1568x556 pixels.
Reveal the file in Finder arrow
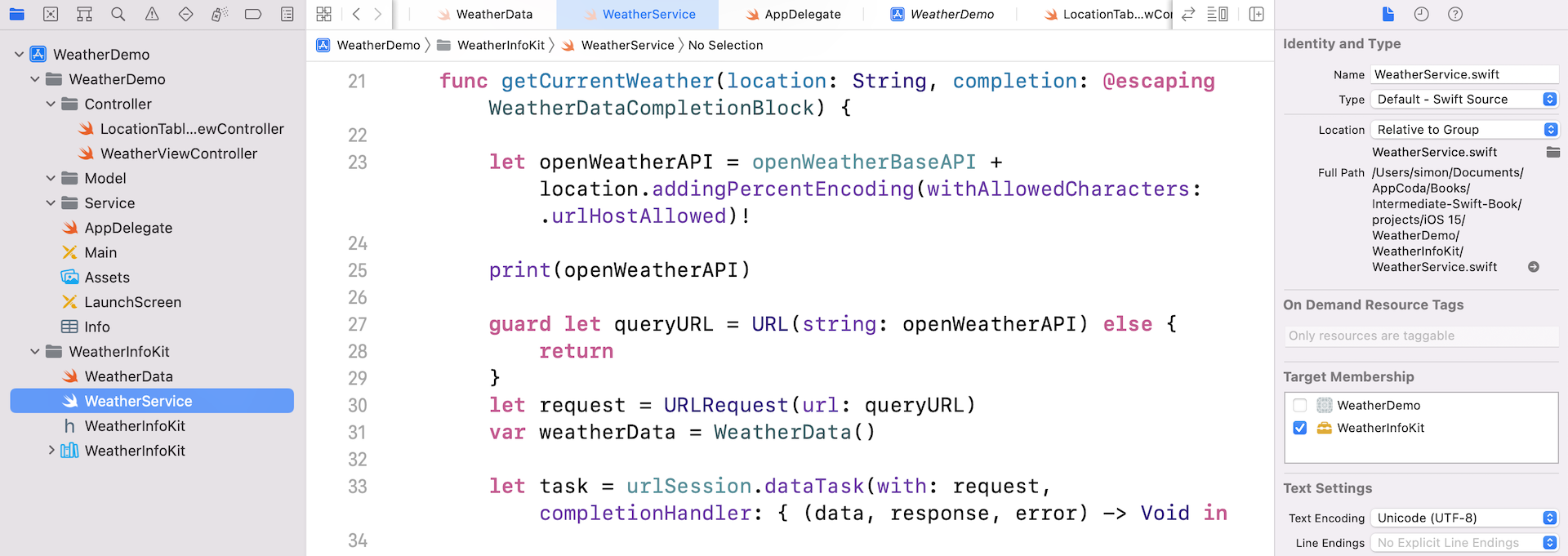click(x=1533, y=267)
